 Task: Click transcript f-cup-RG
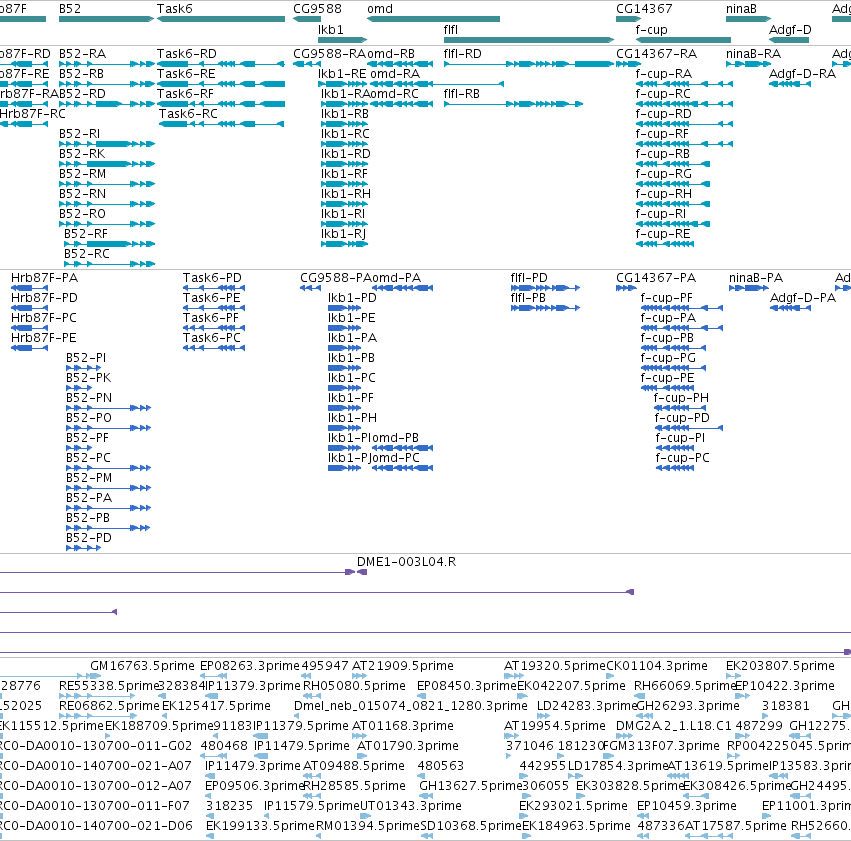(664, 174)
